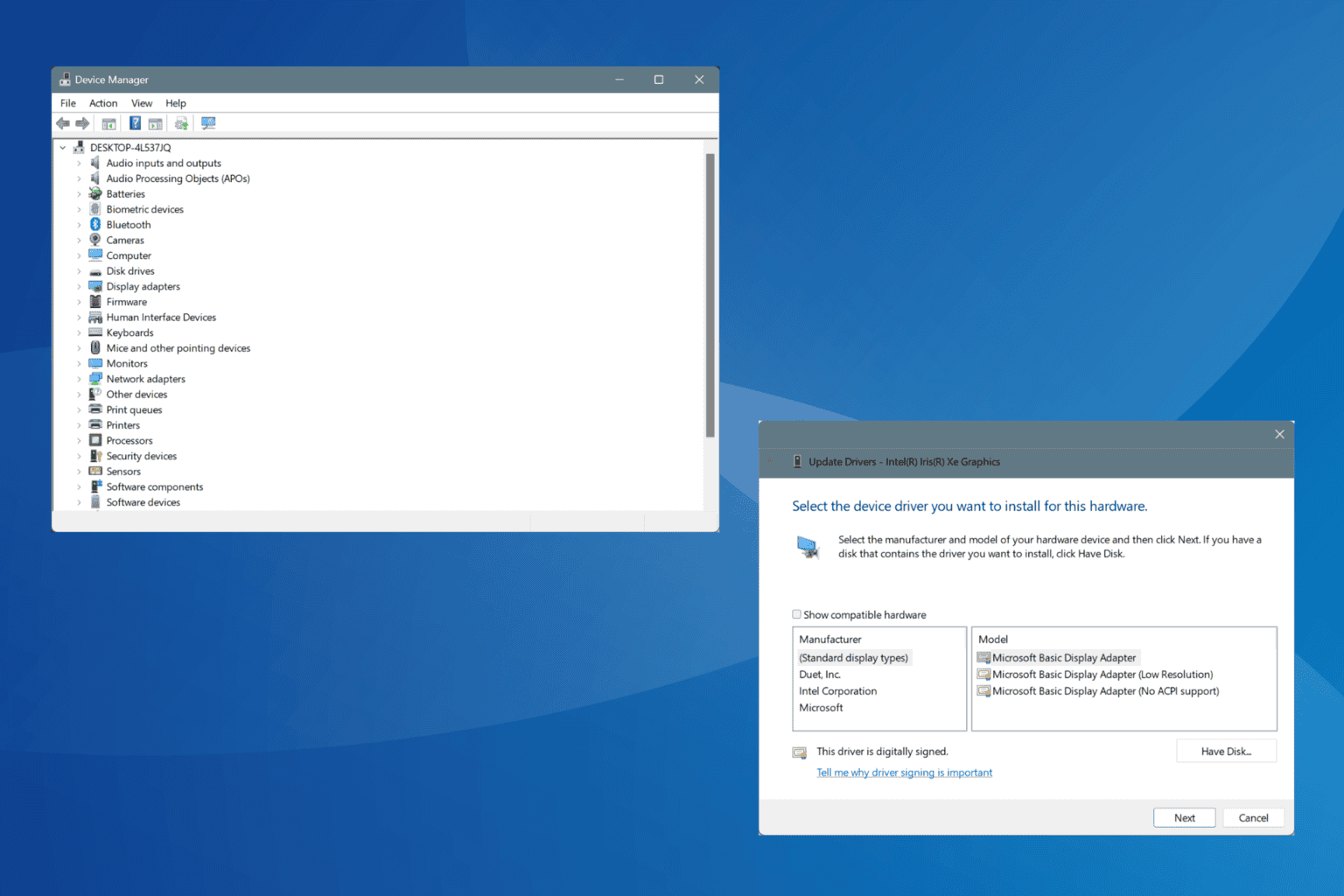Screen dimensions: 1344x896
Task: Click the Biometric devices fingerprint icon
Action: [x=95, y=209]
